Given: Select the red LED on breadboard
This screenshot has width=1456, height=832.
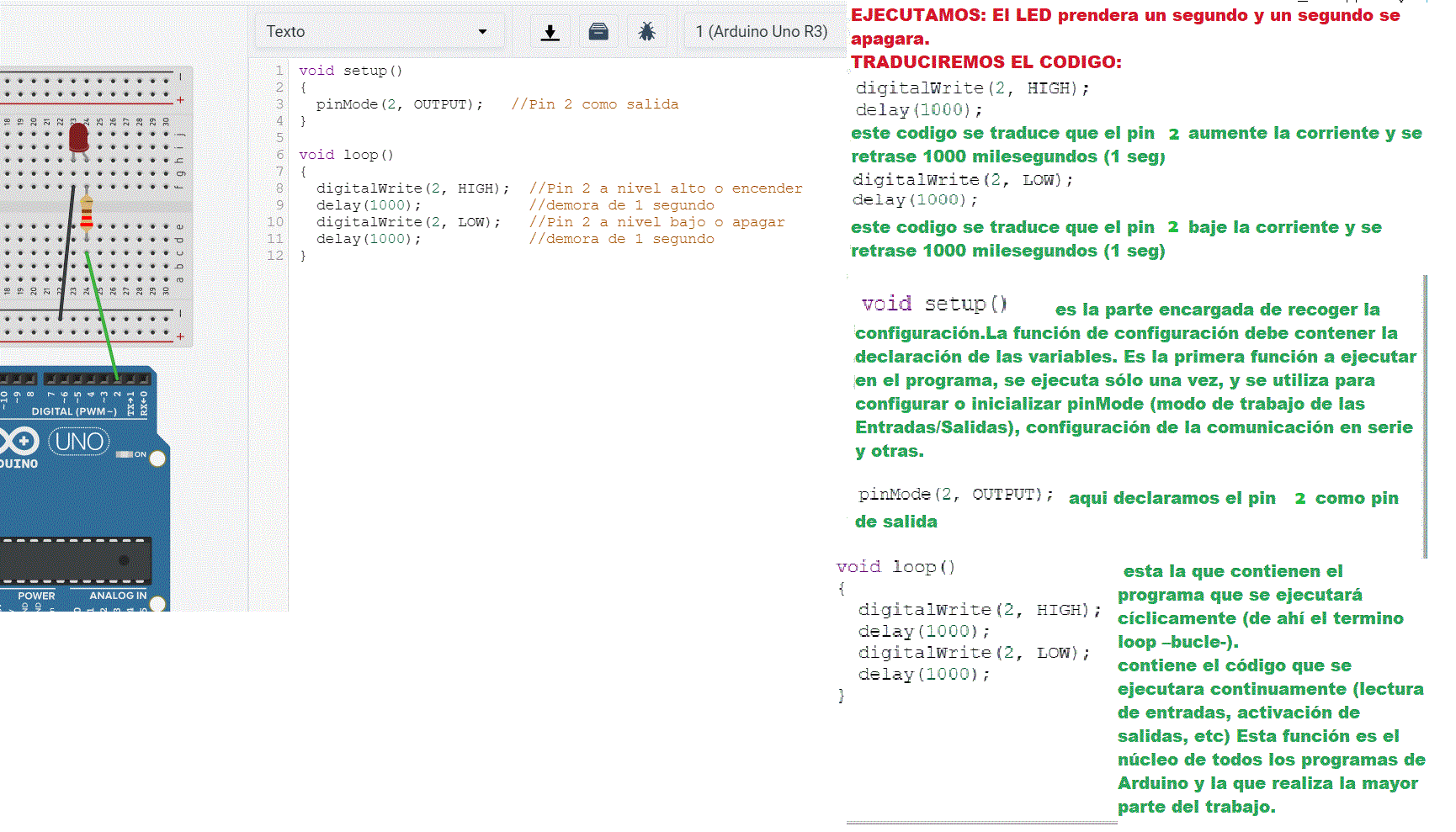Looking at the screenshot, I should click(79, 137).
